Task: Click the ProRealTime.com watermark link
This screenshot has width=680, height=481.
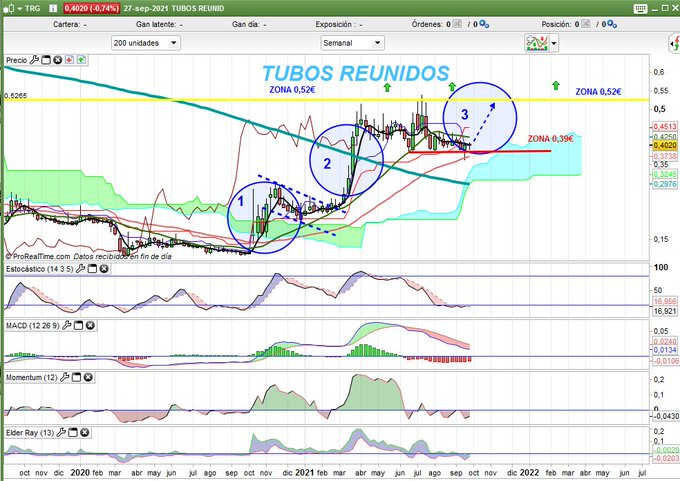Action: 38,256
